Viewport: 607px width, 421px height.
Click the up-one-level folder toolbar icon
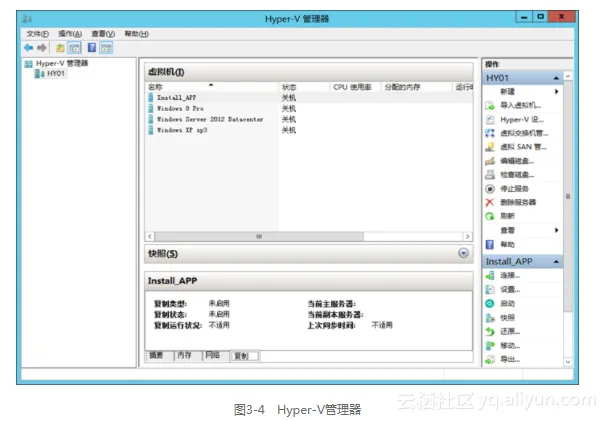pyautogui.click(x=60, y=48)
